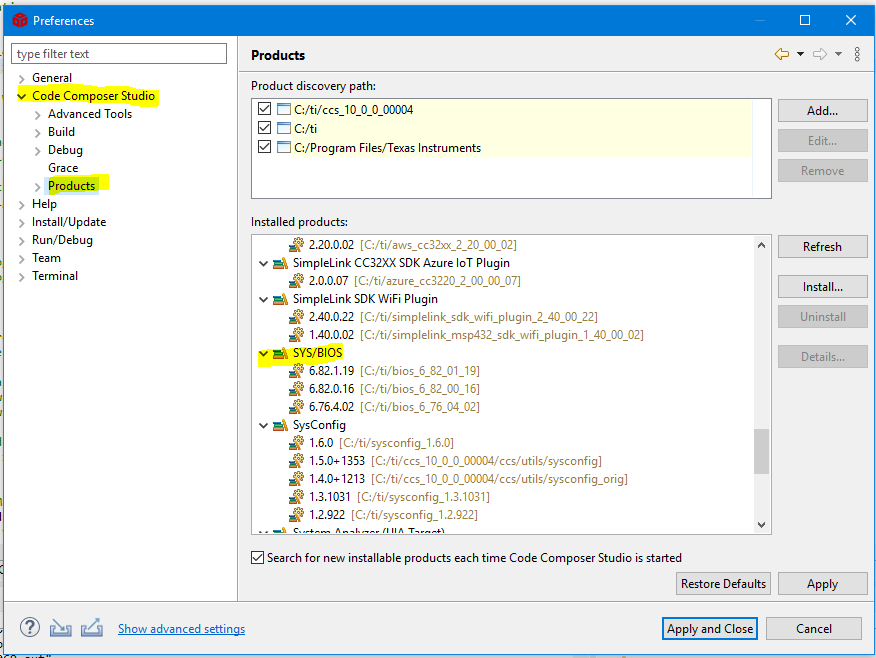Viewport: 876px width, 658px height.
Task: Click the installed products scrollbar thumb
Action: click(x=761, y=451)
